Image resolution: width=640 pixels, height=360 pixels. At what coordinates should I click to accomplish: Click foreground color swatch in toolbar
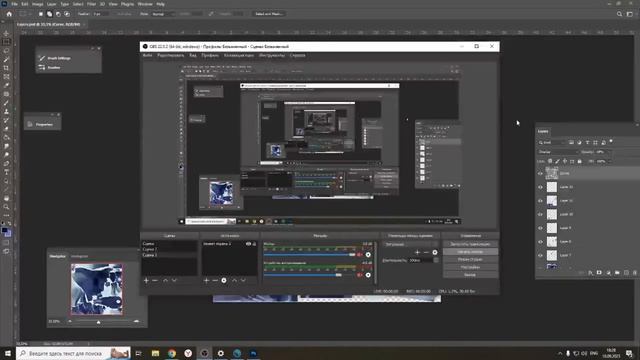4,231
